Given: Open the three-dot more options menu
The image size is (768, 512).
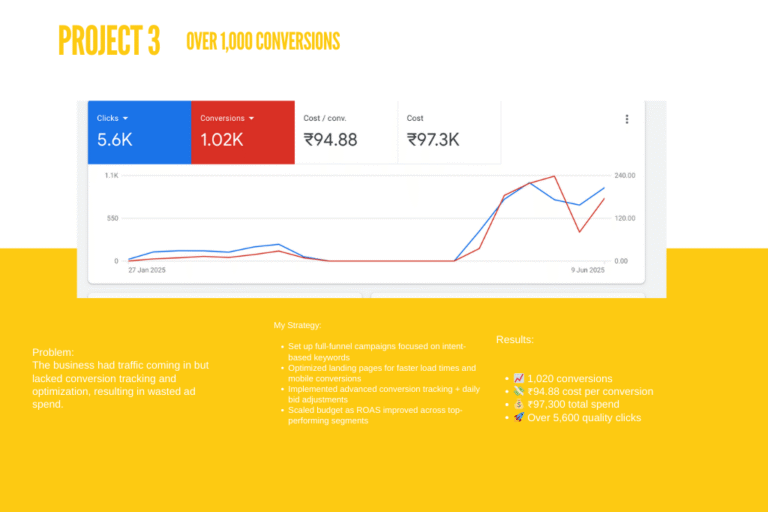Looking at the screenshot, I should (x=627, y=119).
